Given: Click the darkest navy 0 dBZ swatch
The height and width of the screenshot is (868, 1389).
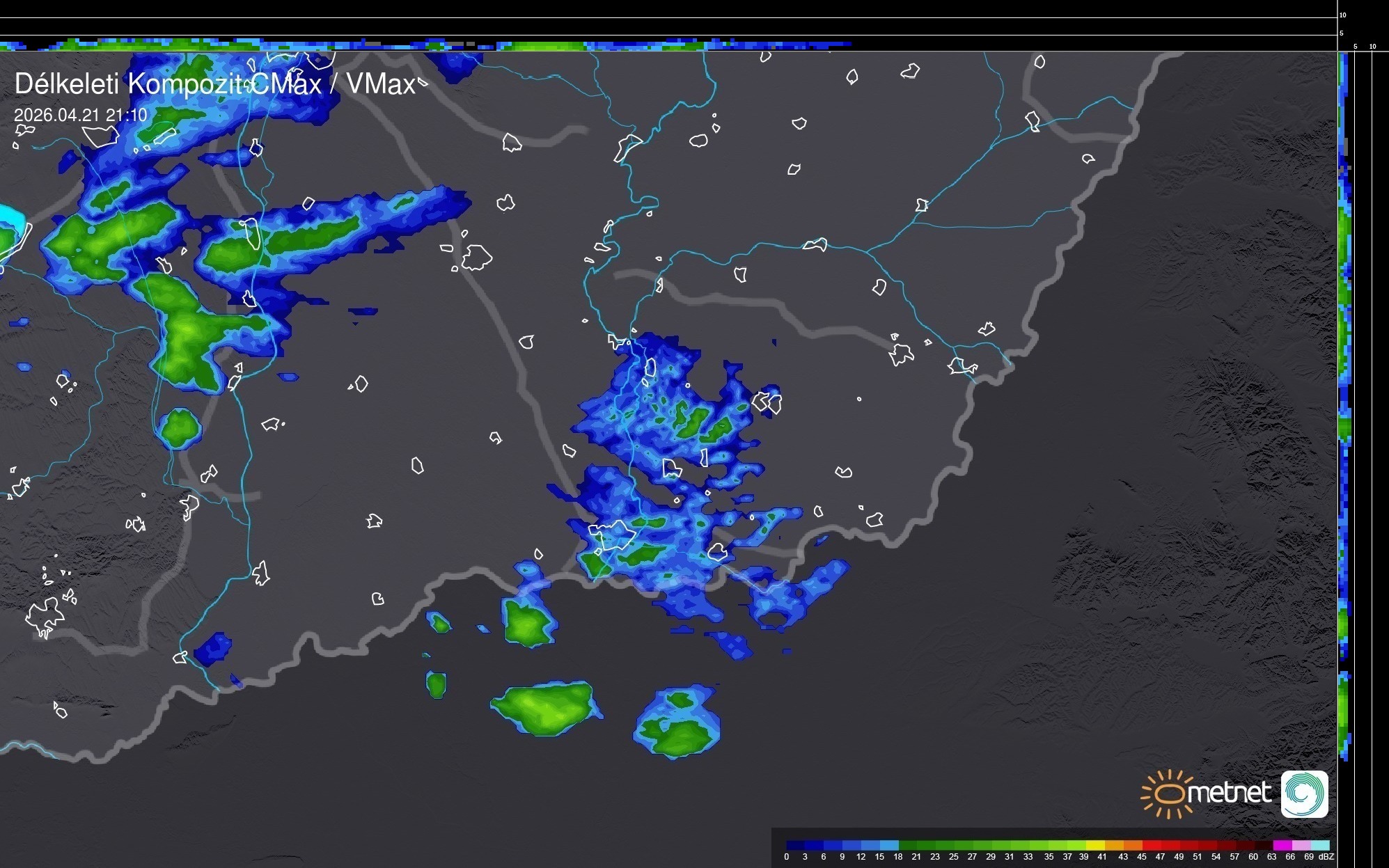Looking at the screenshot, I should (795, 846).
